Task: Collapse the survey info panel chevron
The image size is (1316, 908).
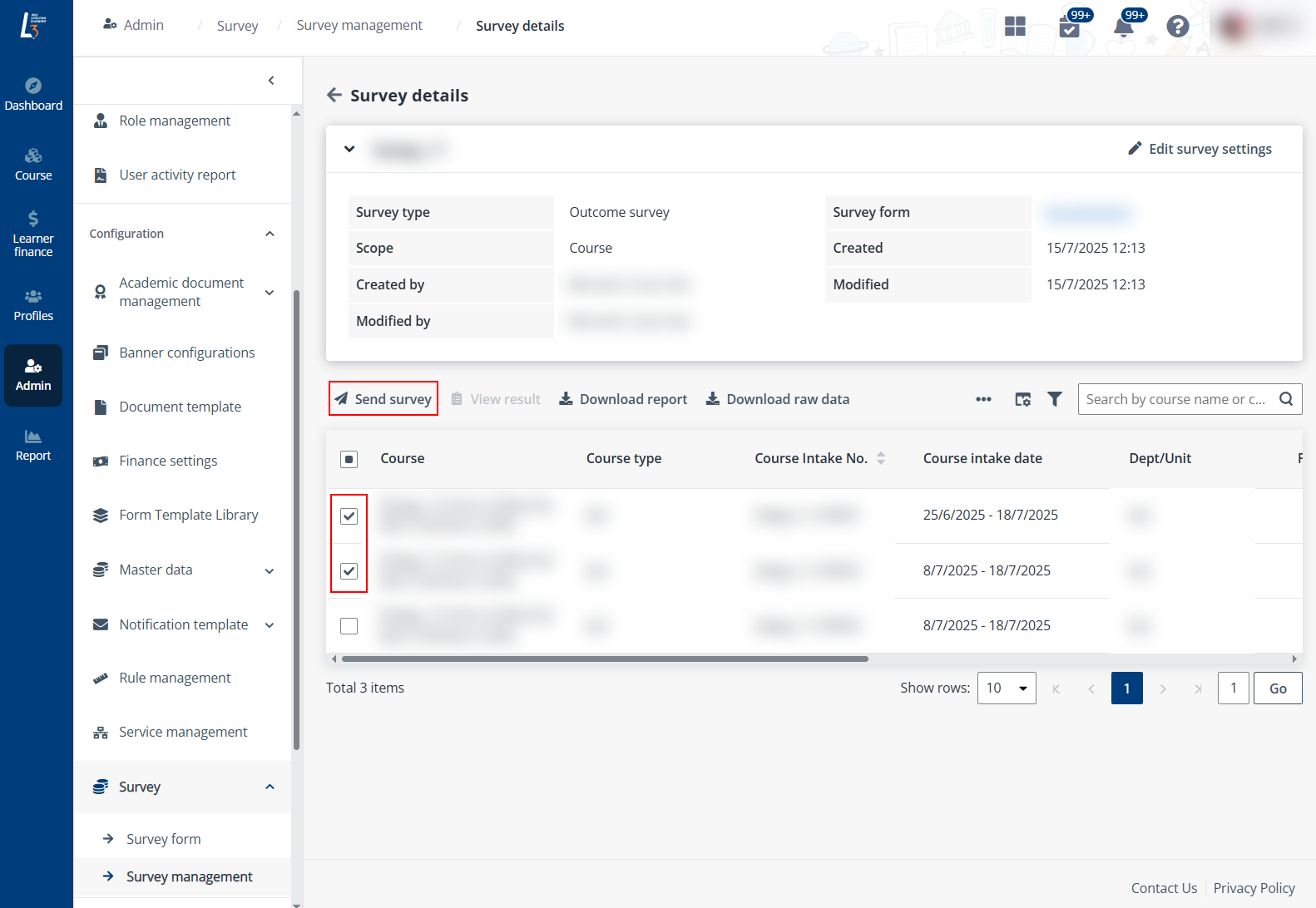Action: click(x=349, y=150)
